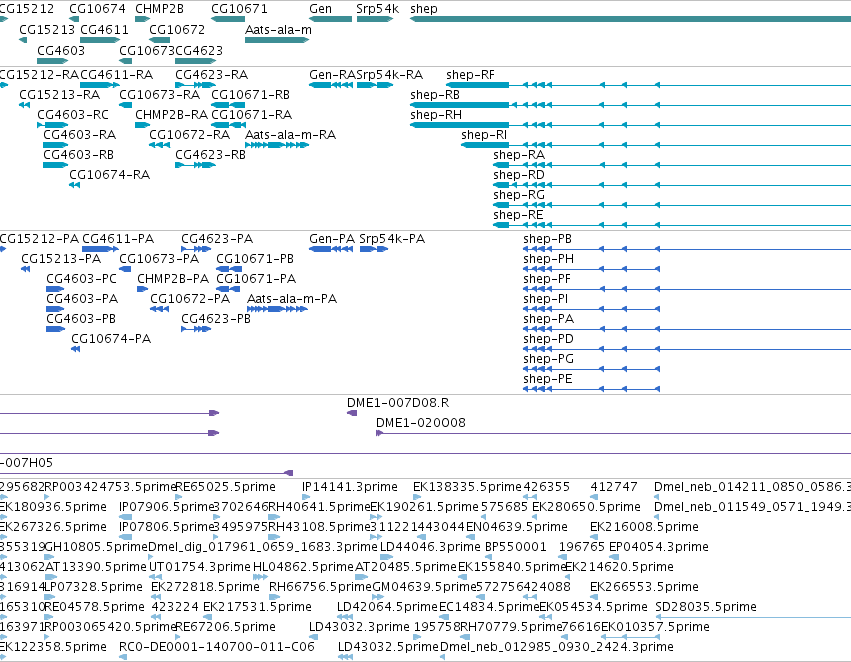
Task: Click protein CG10674-PA
Action: click(111, 339)
